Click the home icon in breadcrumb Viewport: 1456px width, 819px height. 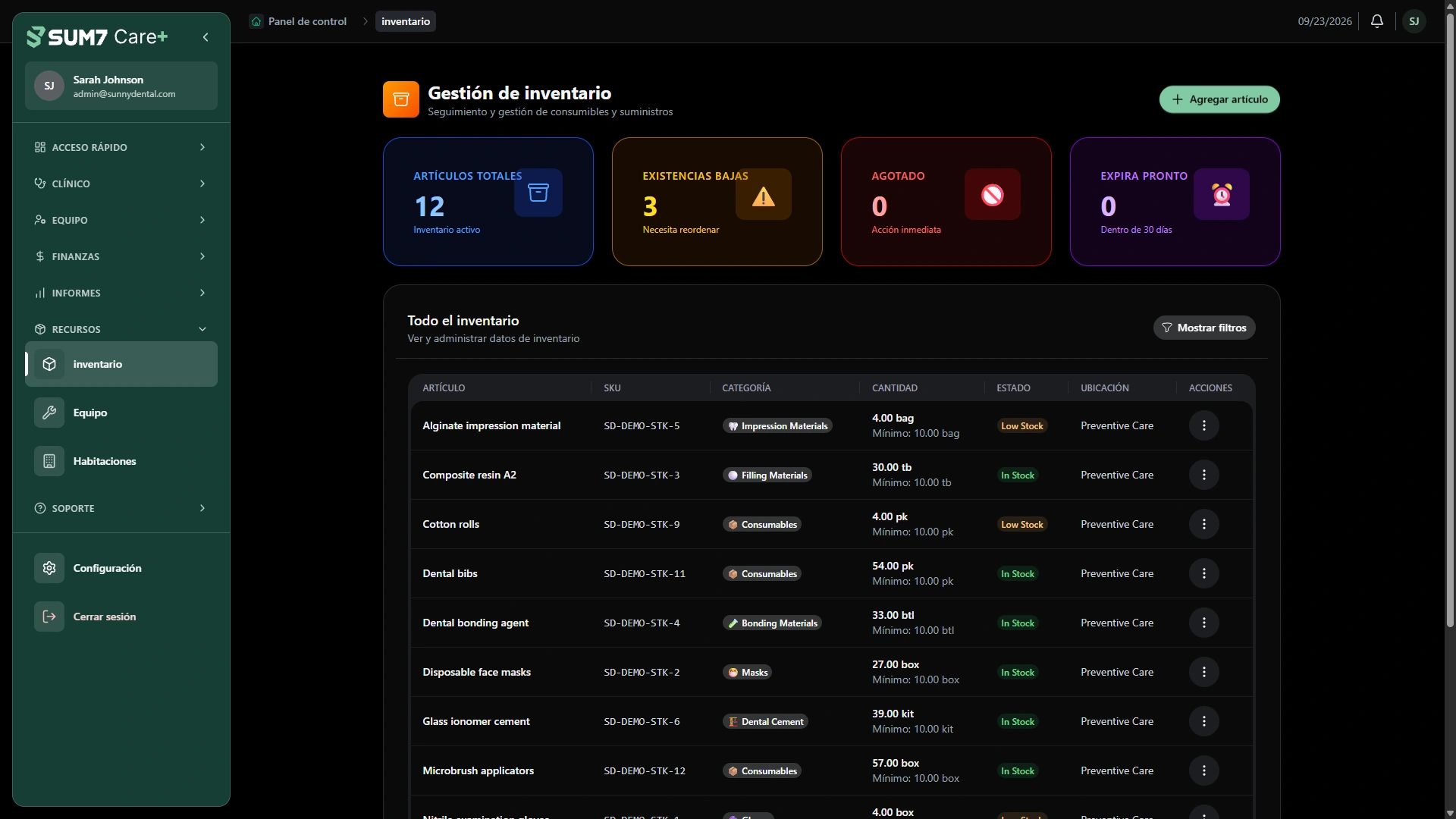point(256,21)
